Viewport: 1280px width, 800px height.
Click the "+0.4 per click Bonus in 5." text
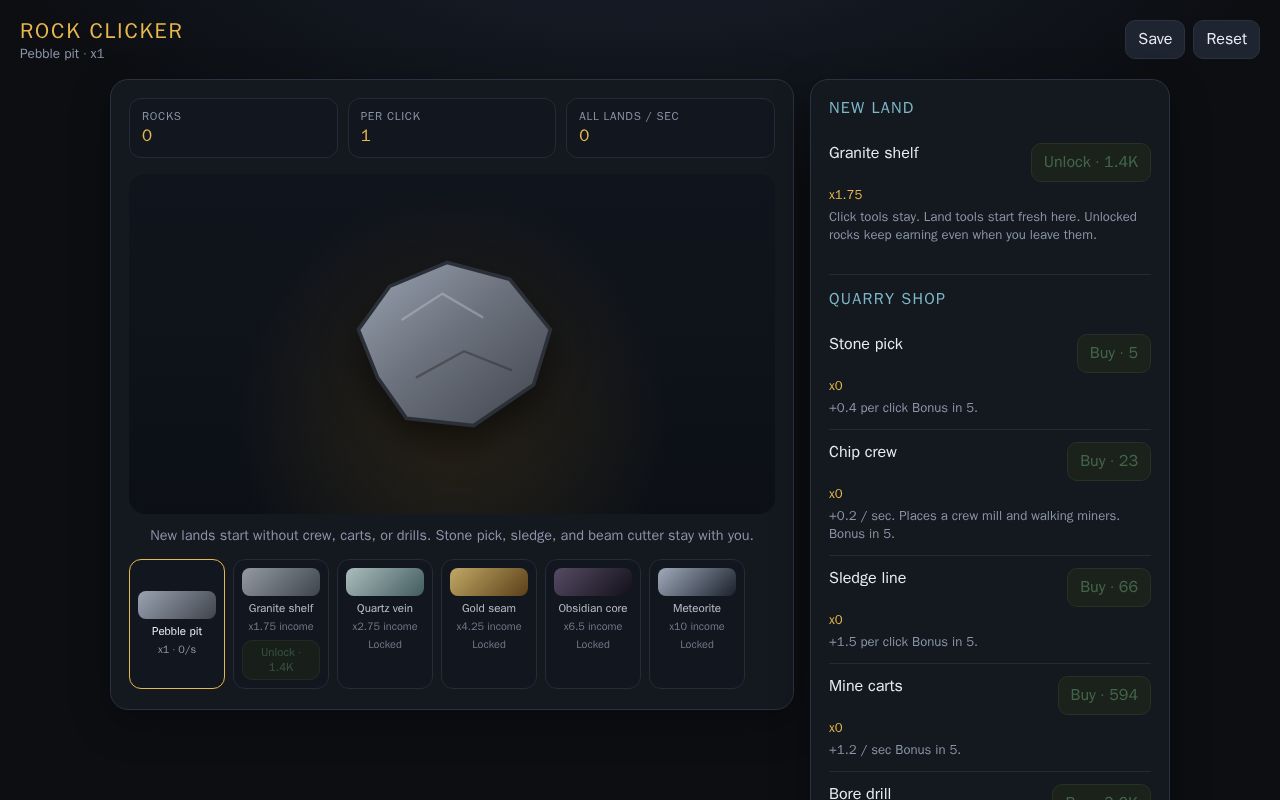click(x=903, y=408)
